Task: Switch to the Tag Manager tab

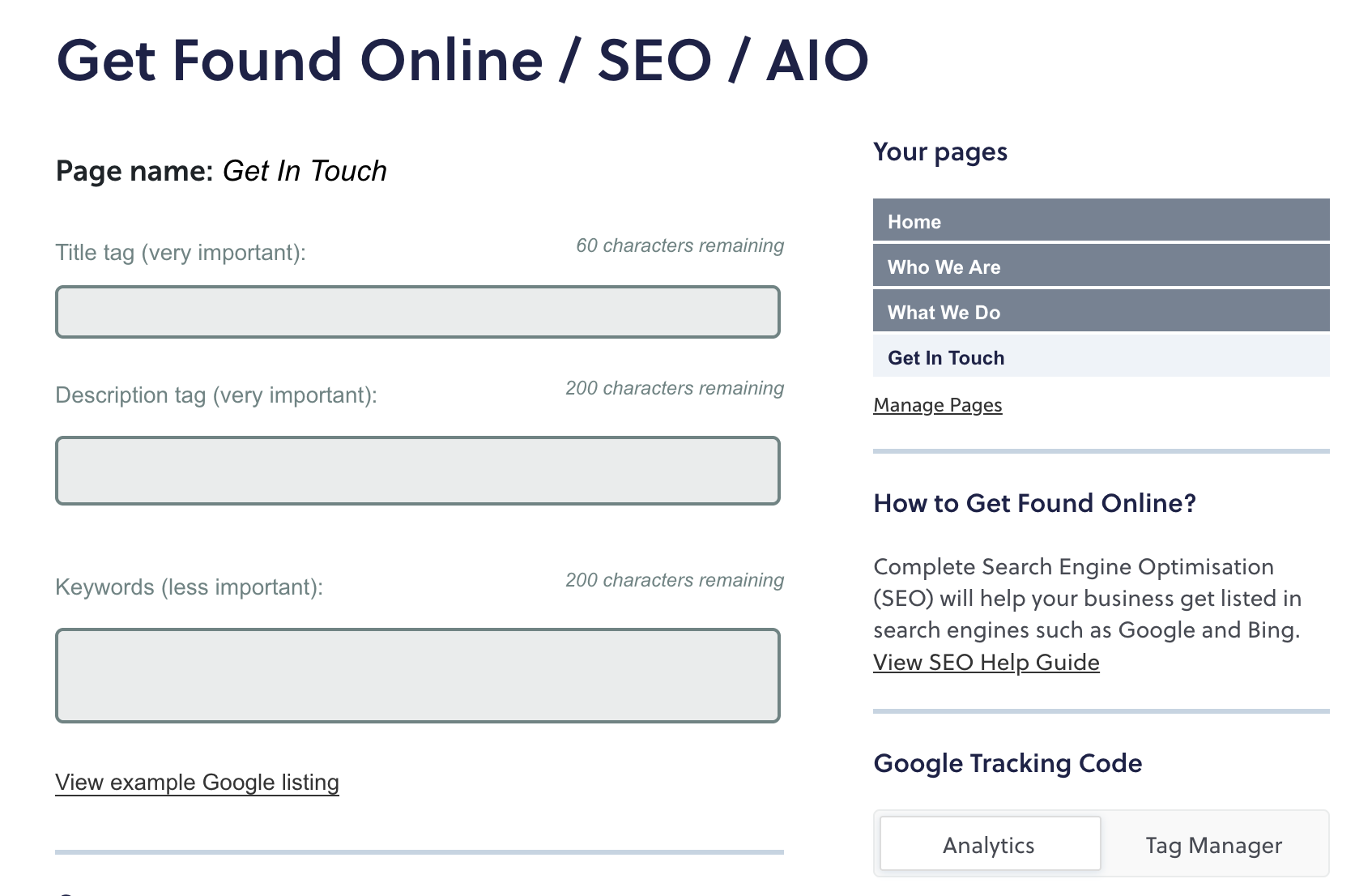Action: (1213, 845)
